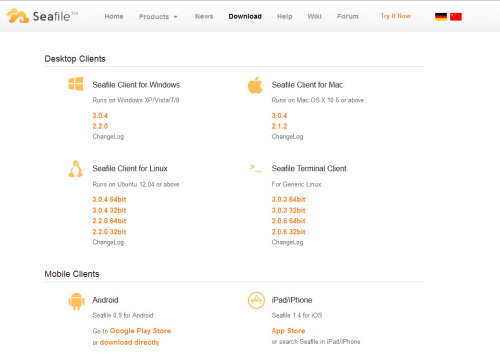The image size is (500, 362).
Task: Click the terminal prompt icon
Action: pos(256,168)
